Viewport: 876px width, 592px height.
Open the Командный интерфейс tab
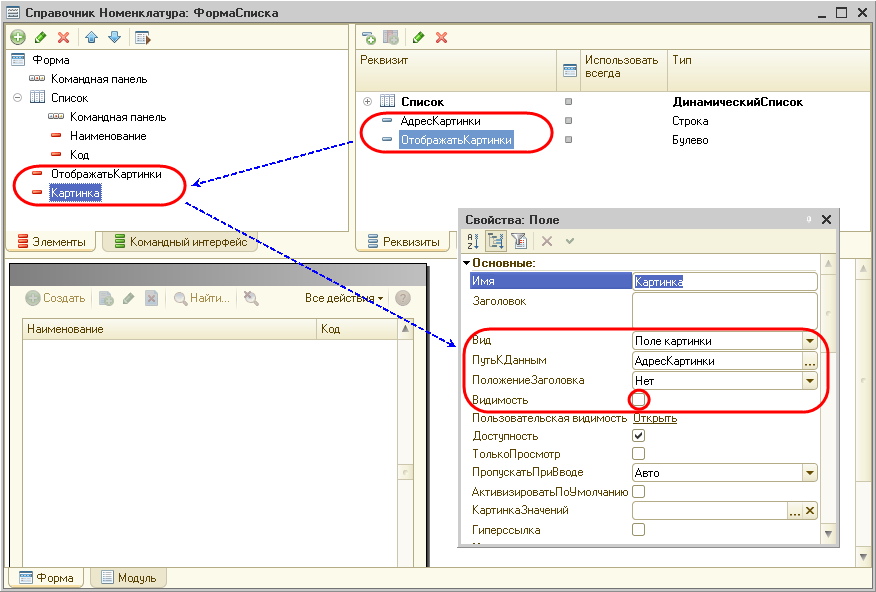click(180, 241)
